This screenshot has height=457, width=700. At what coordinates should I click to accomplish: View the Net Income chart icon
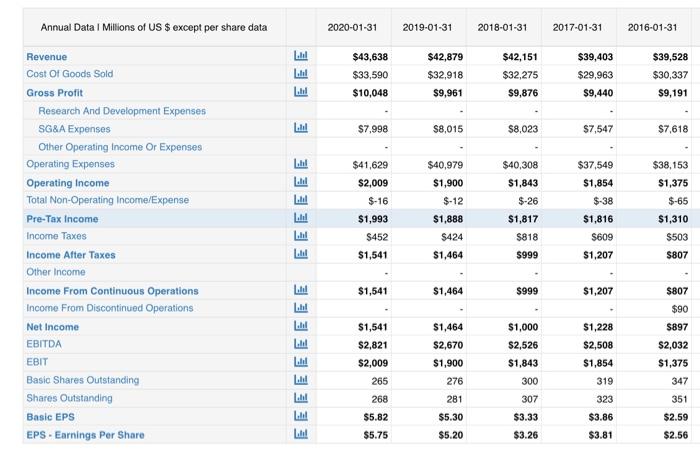[x=301, y=326]
